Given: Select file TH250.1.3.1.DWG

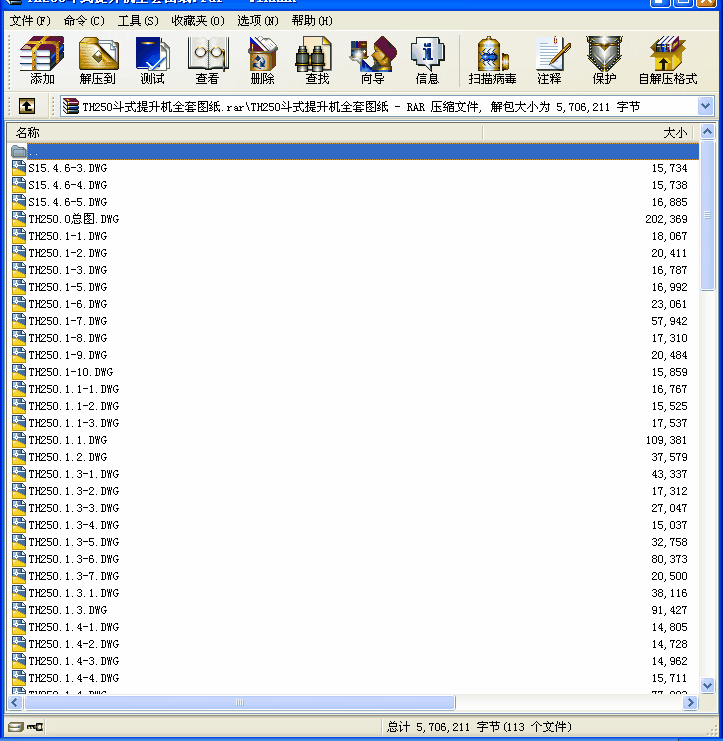Looking at the screenshot, I should [x=74, y=593].
